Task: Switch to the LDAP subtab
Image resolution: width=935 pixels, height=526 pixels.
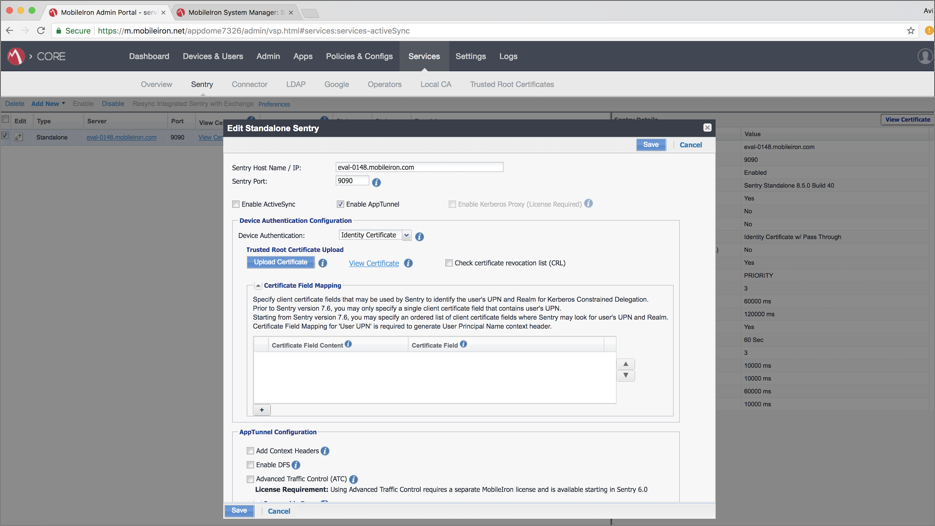Action: (x=296, y=84)
